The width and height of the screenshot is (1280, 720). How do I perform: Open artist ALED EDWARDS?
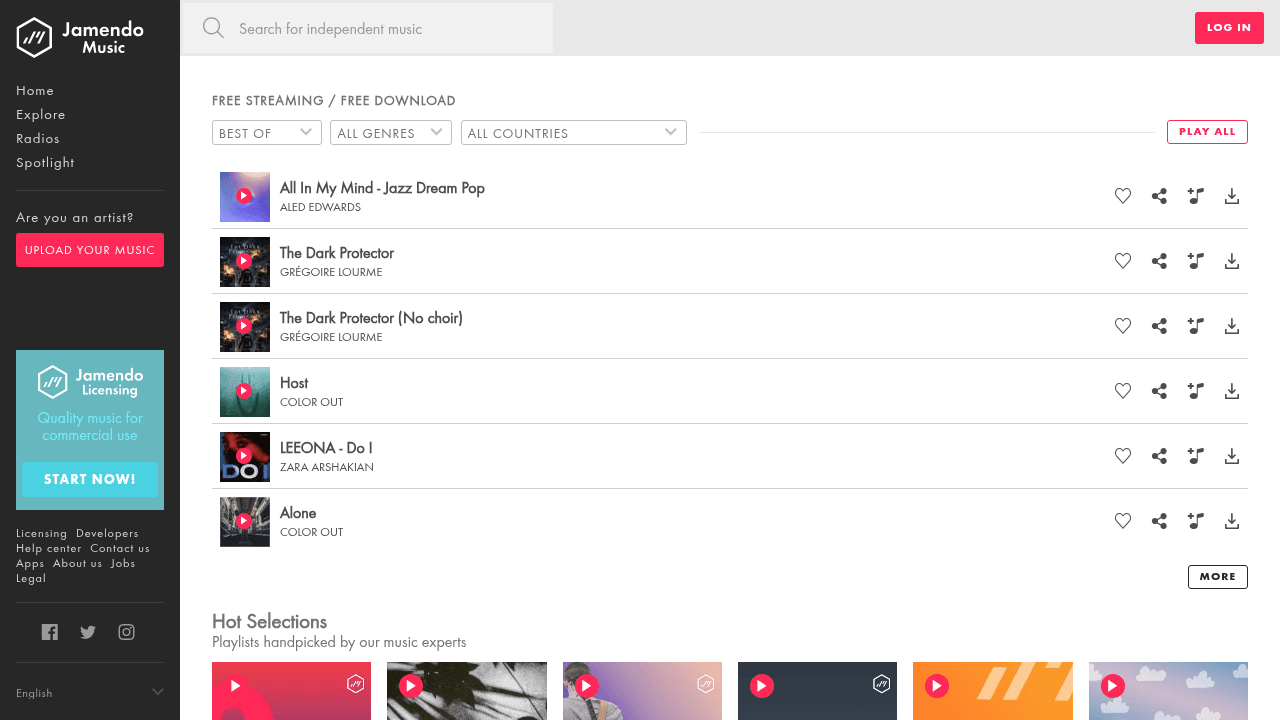(x=320, y=207)
